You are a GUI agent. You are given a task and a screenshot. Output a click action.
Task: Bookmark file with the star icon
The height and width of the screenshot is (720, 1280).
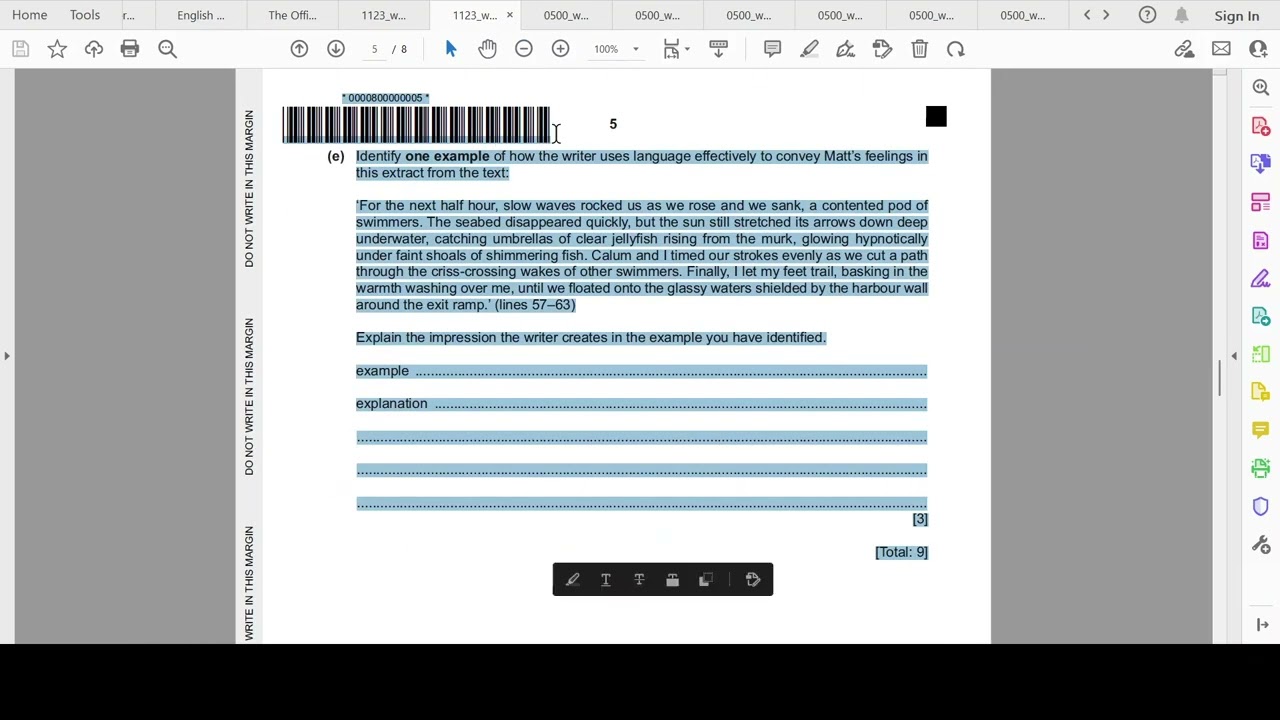[x=57, y=49]
